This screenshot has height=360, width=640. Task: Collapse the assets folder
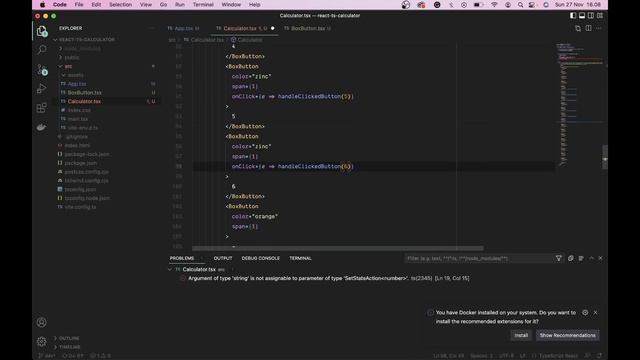[64, 75]
